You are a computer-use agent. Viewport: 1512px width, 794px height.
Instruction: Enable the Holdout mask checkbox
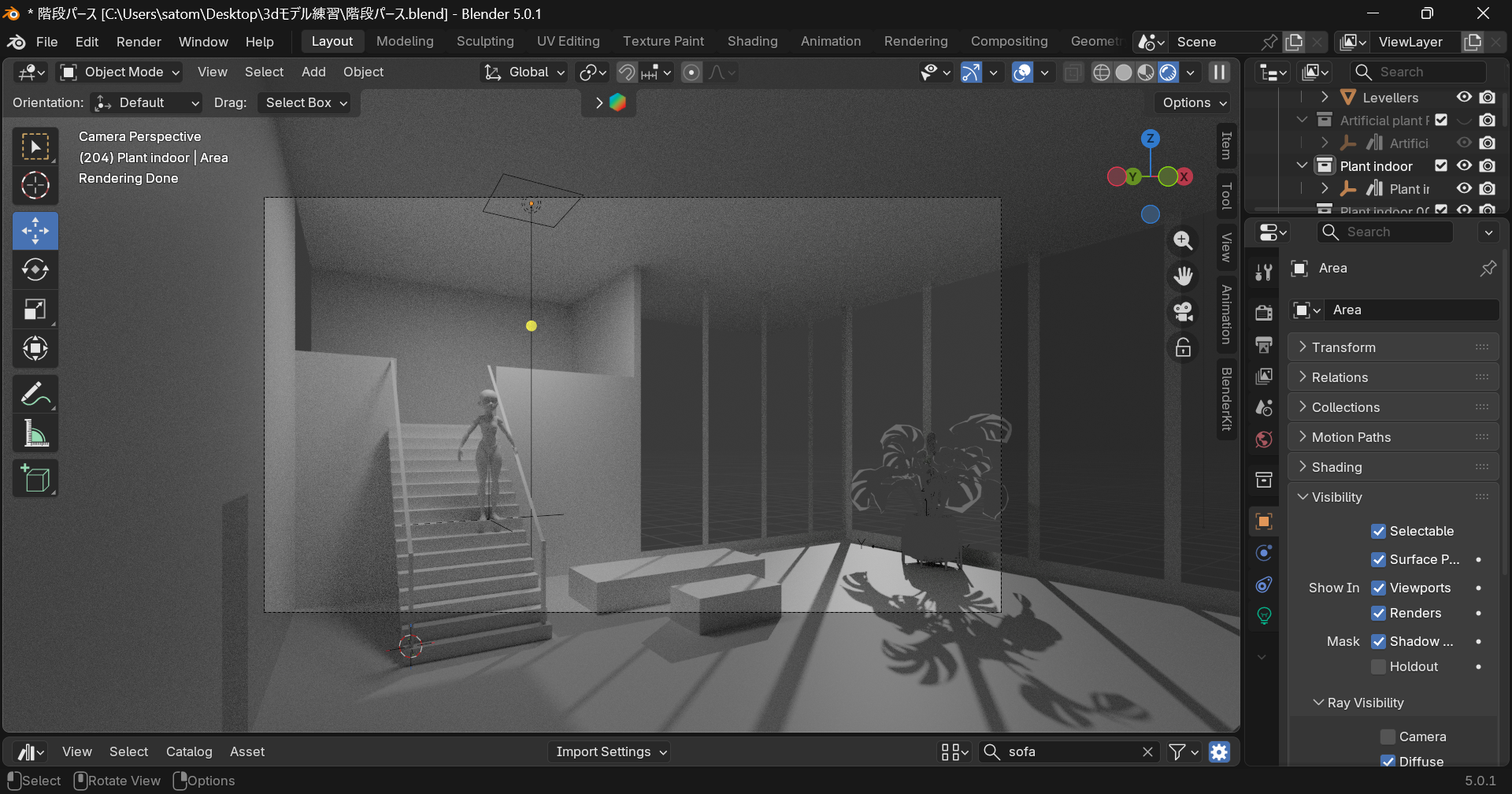tap(1378, 666)
